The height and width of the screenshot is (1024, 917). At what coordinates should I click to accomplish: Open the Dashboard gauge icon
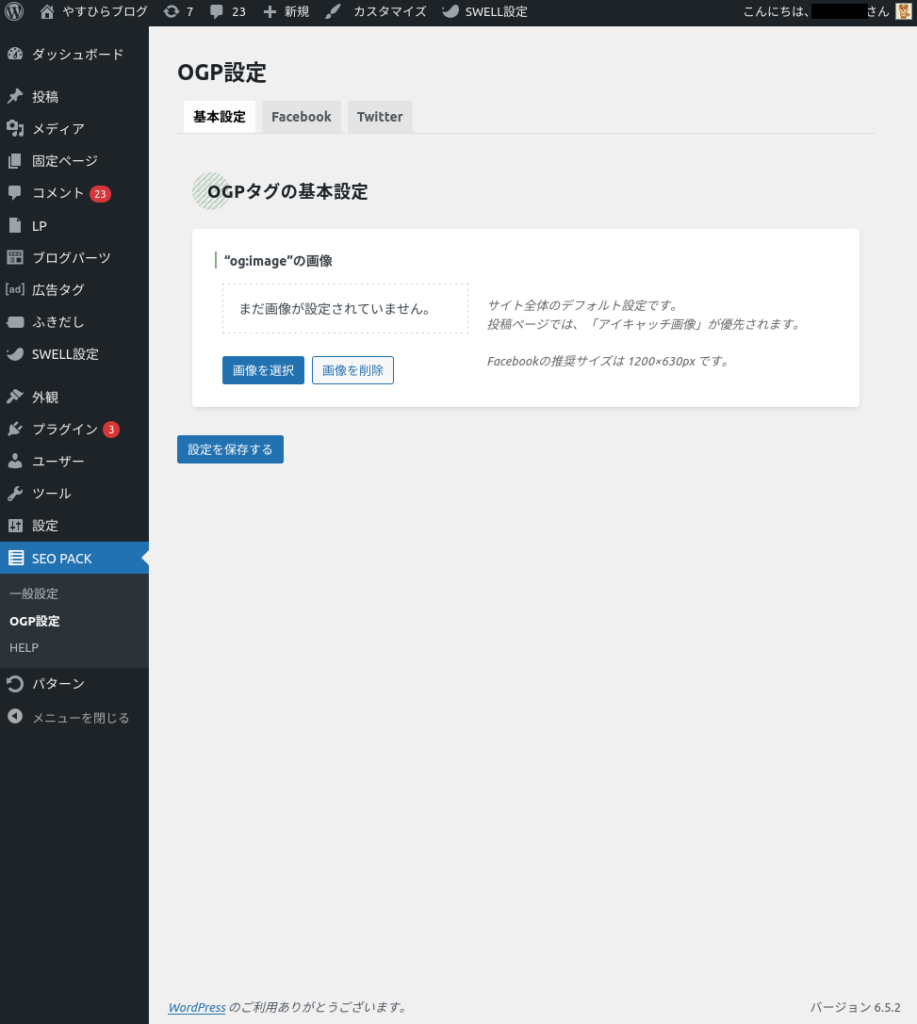tap(15, 54)
